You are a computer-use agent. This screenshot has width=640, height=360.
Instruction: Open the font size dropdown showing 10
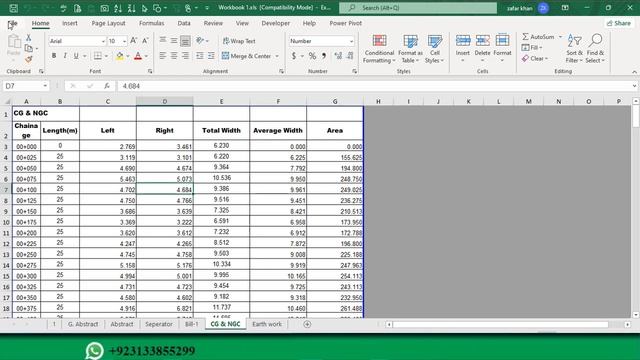pyautogui.click(x=124, y=41)
